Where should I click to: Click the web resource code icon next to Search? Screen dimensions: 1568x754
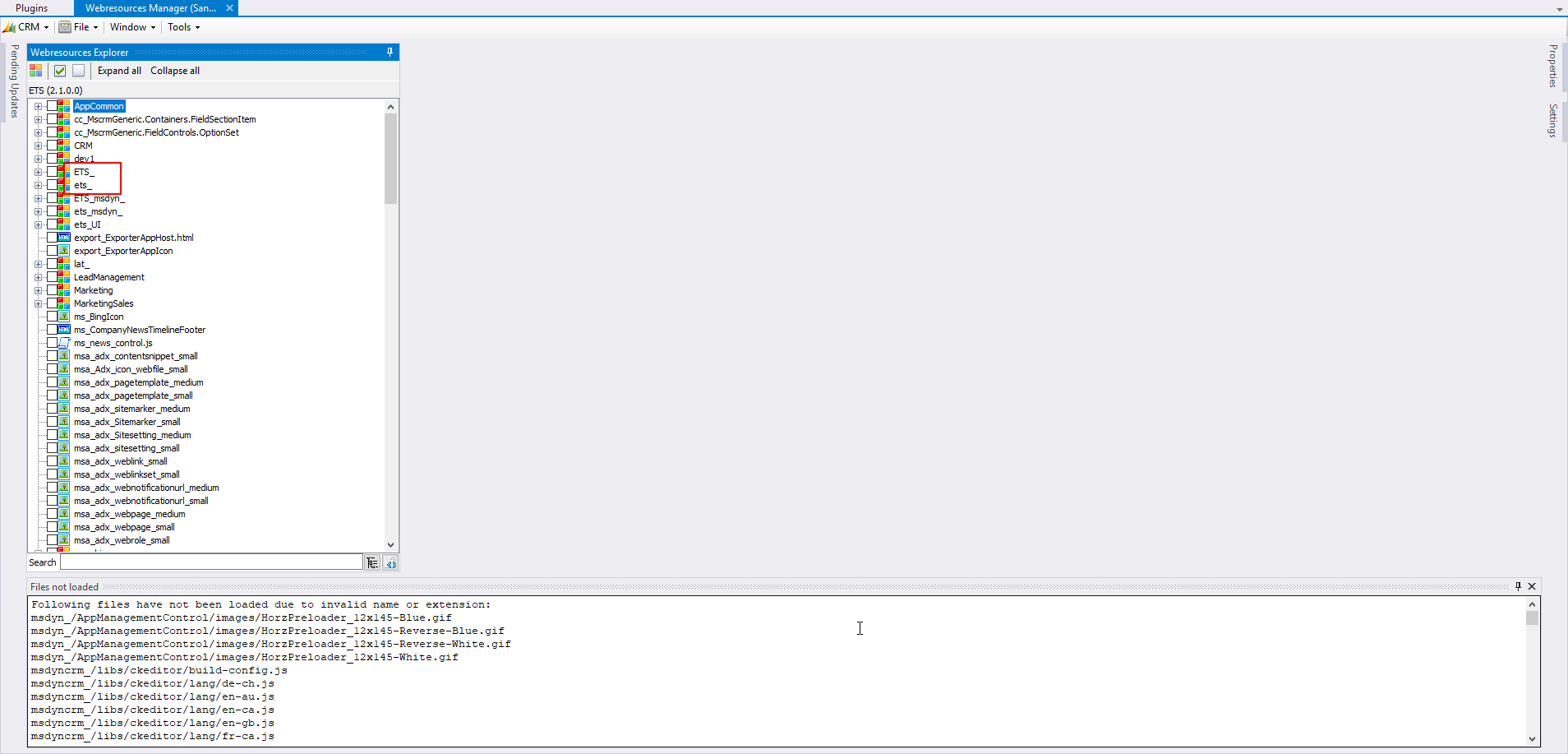[391, 562]
